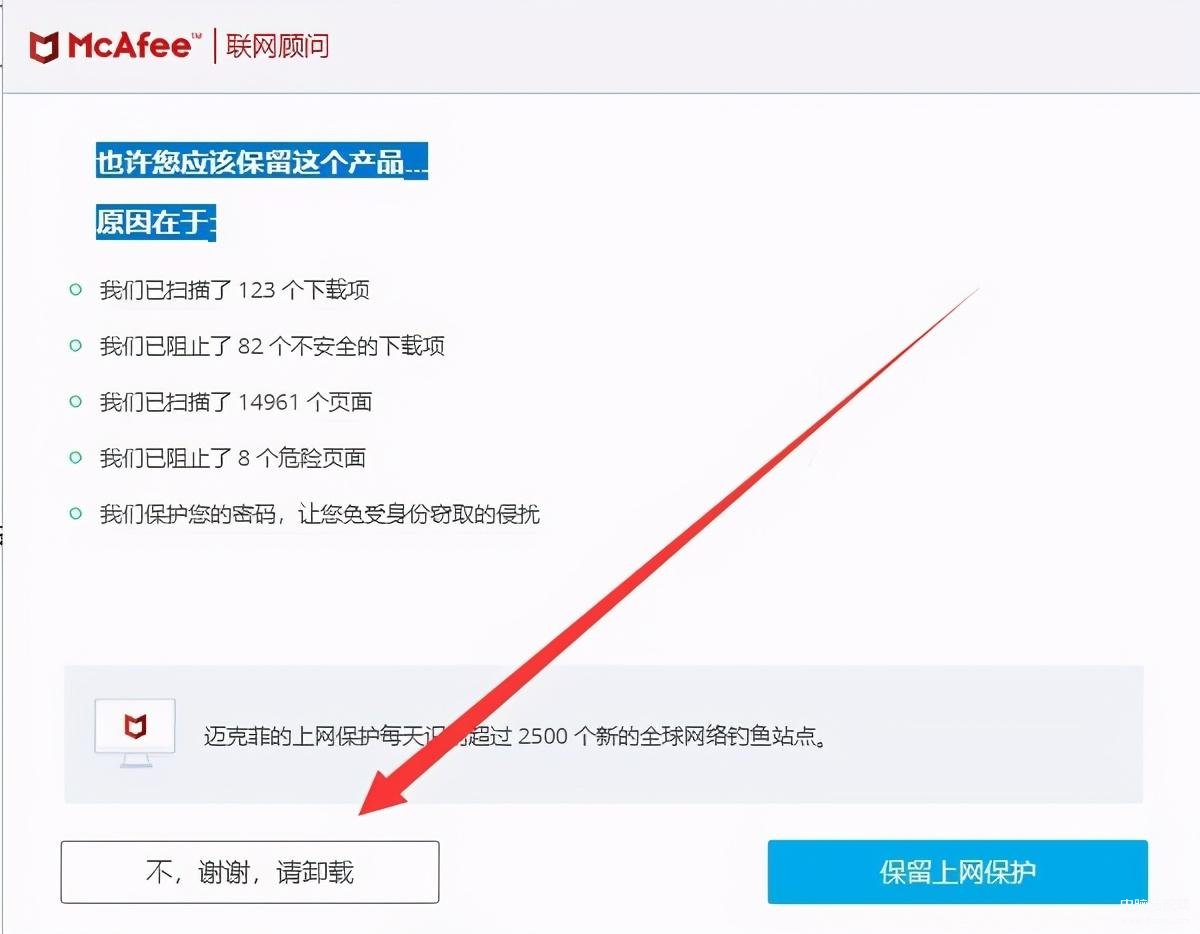Click the 不，谢谢，请卸载 button
The width and height of the screenshot is (1200, 934).
click(x=250, y=872)
